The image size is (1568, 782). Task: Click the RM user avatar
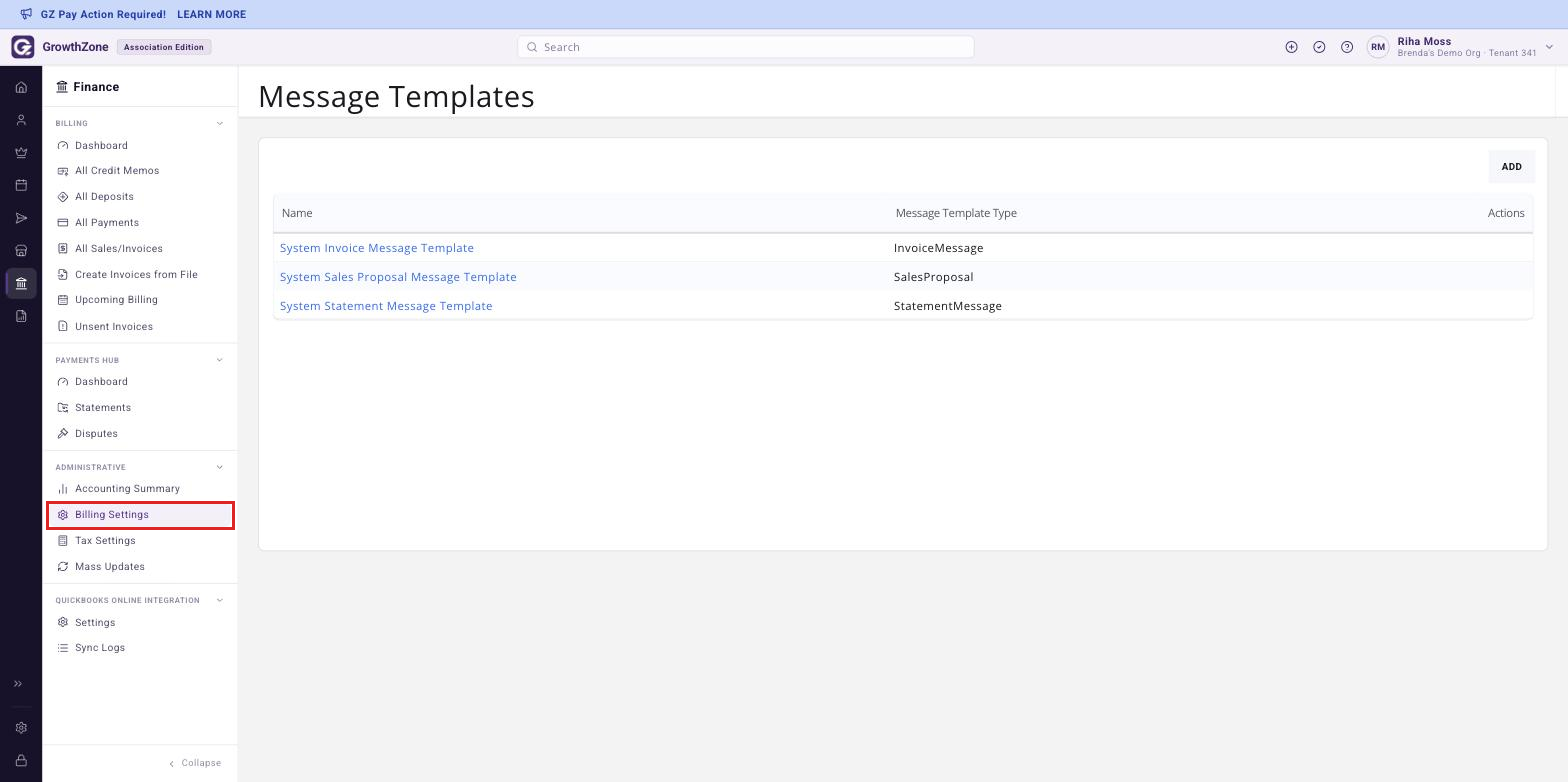click(1378, 47)
